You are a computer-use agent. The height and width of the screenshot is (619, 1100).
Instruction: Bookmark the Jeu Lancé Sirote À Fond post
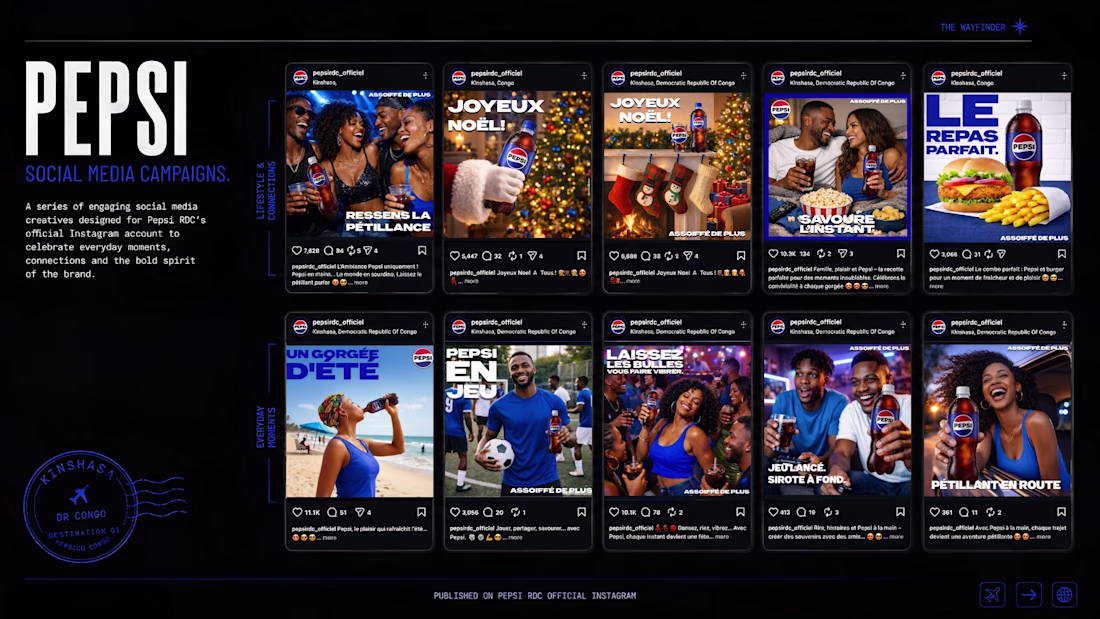[901, 512]
